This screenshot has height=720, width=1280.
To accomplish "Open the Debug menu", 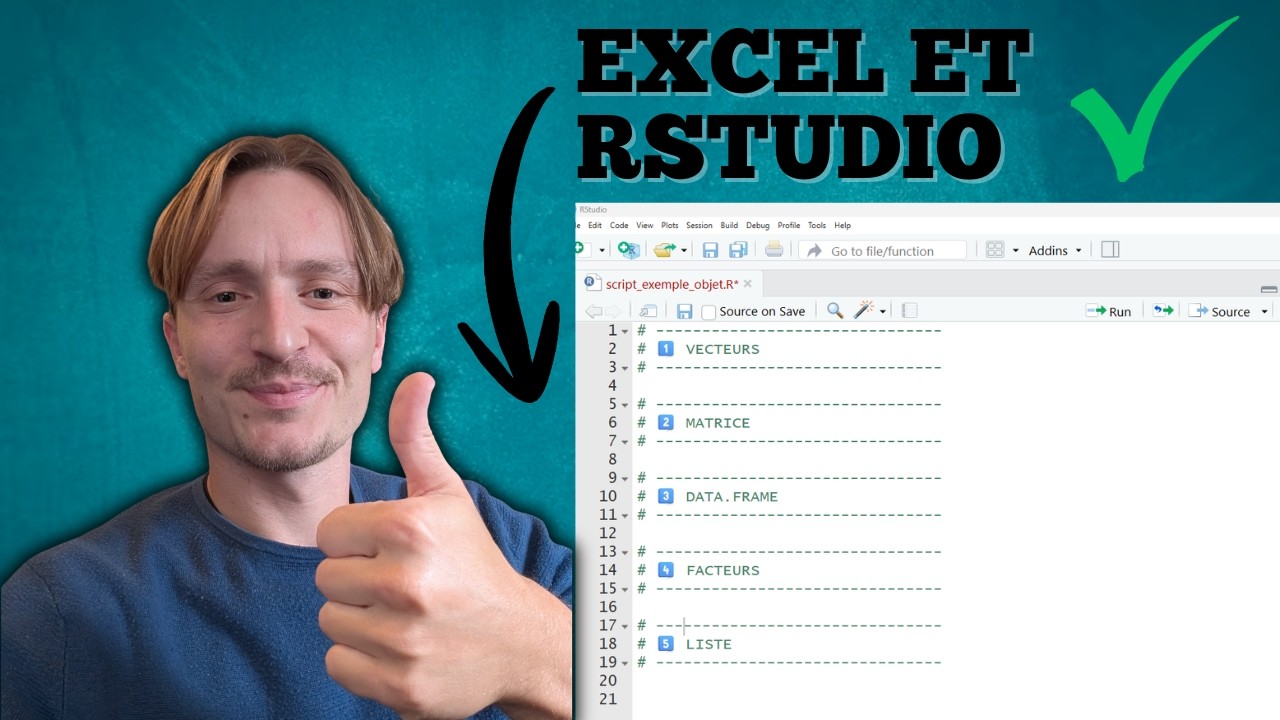I will click(758, 226).
